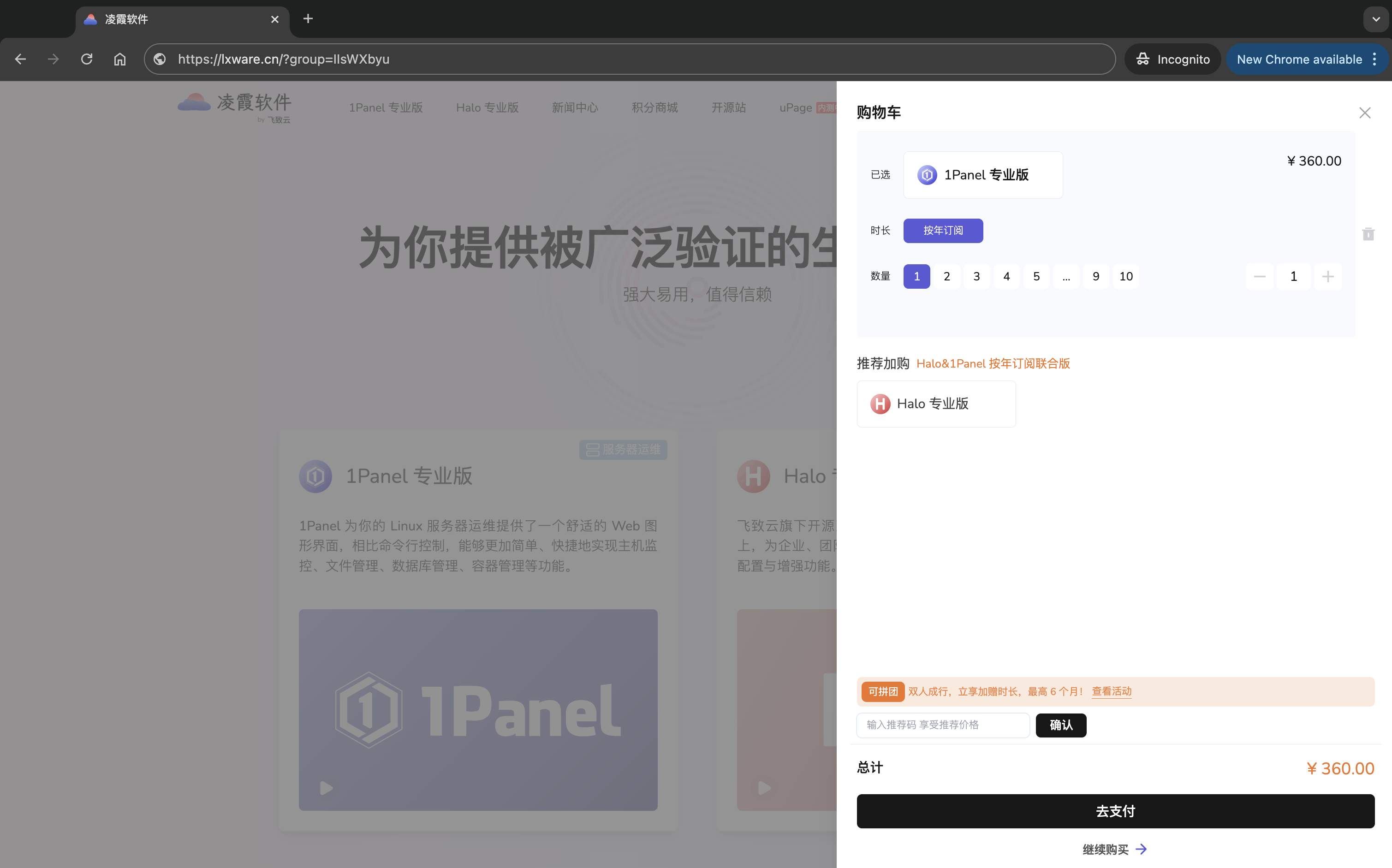Reload the current page
Screen dimensions: 1392x868
tap(87, 59)
